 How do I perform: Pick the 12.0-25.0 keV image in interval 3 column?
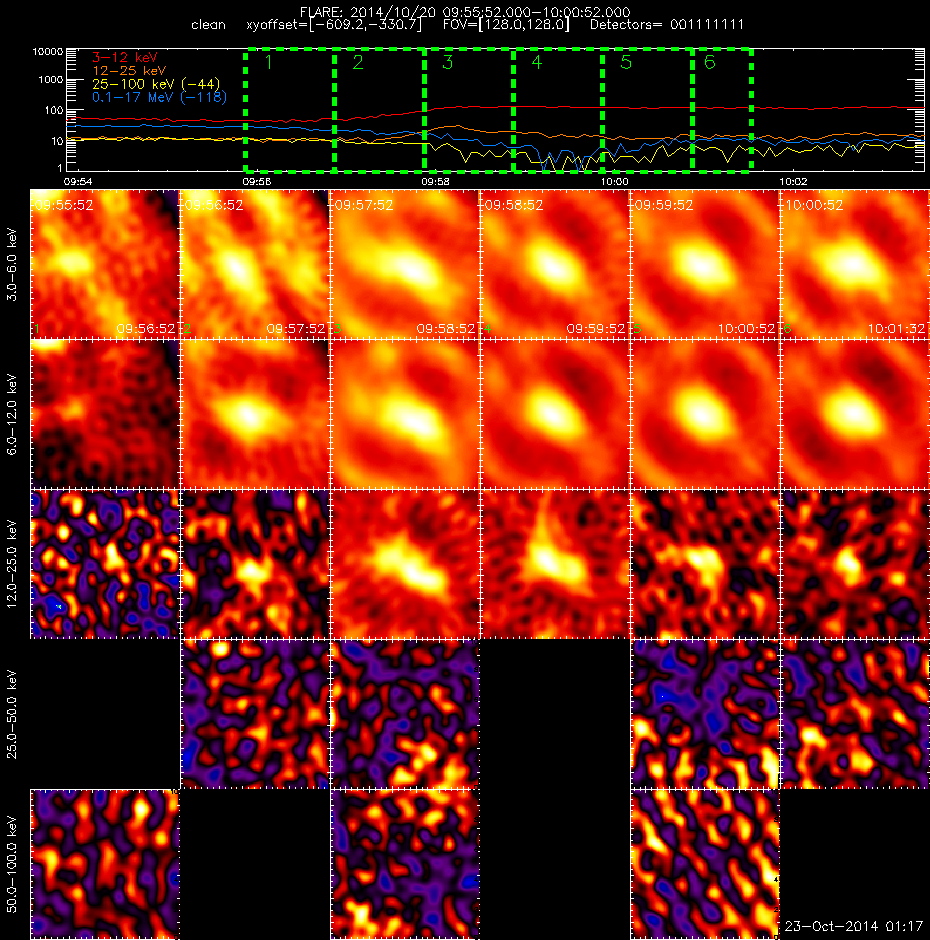click(405, 564)
